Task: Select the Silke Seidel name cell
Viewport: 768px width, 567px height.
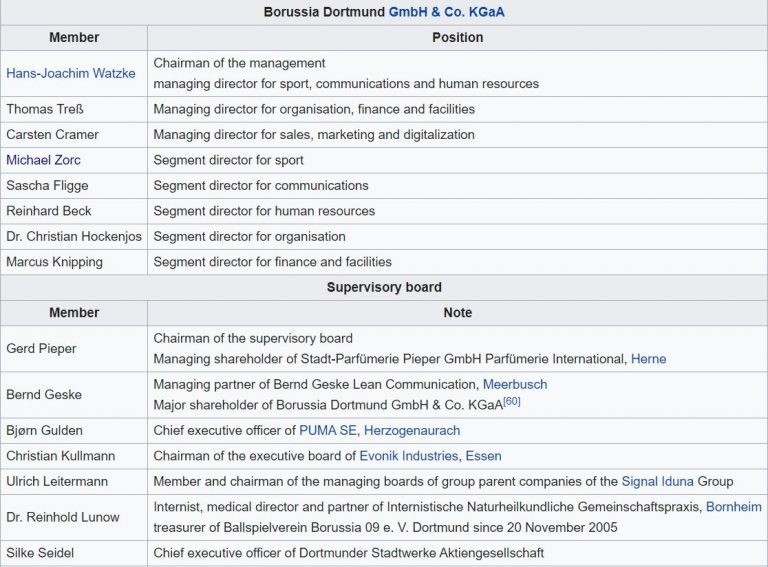Action: click(x=40, y=553)
